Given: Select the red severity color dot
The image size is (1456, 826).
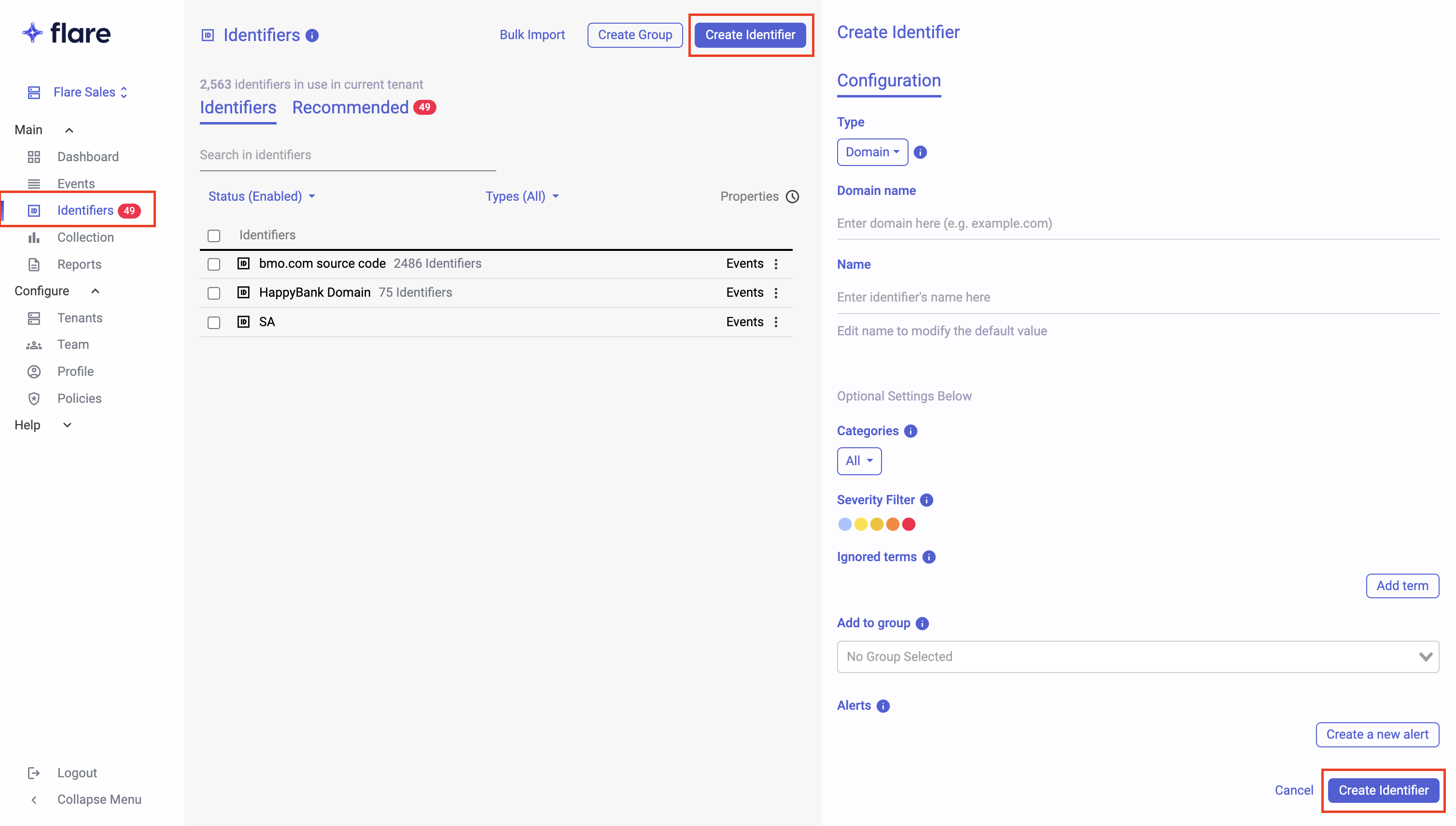Looking at the screenshot, I should coord(908,524).
